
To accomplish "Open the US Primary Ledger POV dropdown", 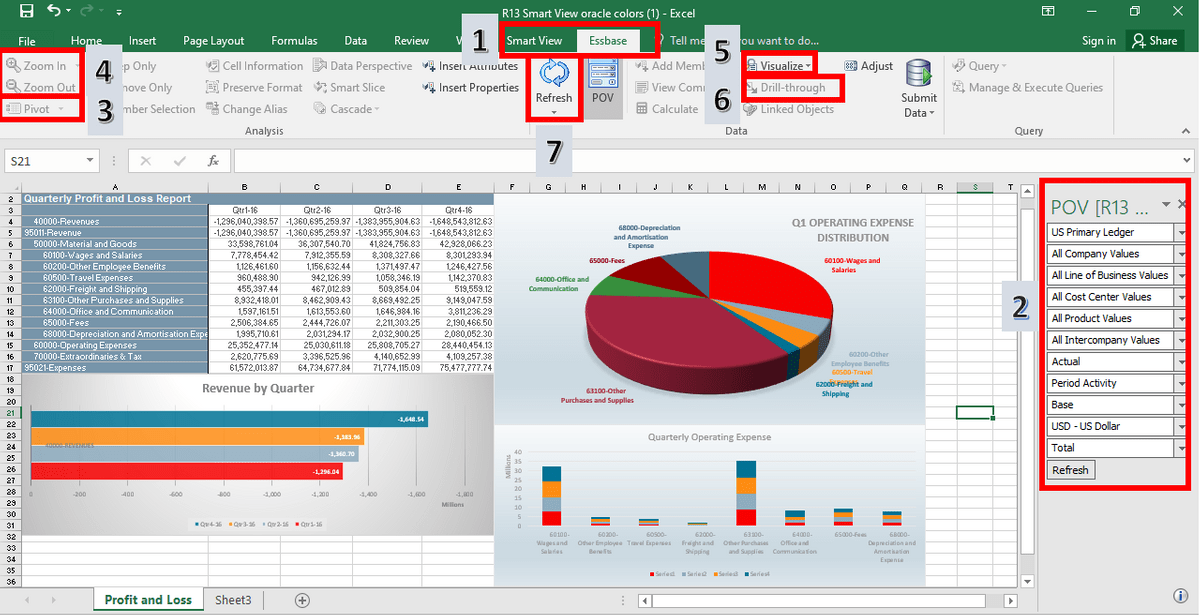I will 1182,233.
